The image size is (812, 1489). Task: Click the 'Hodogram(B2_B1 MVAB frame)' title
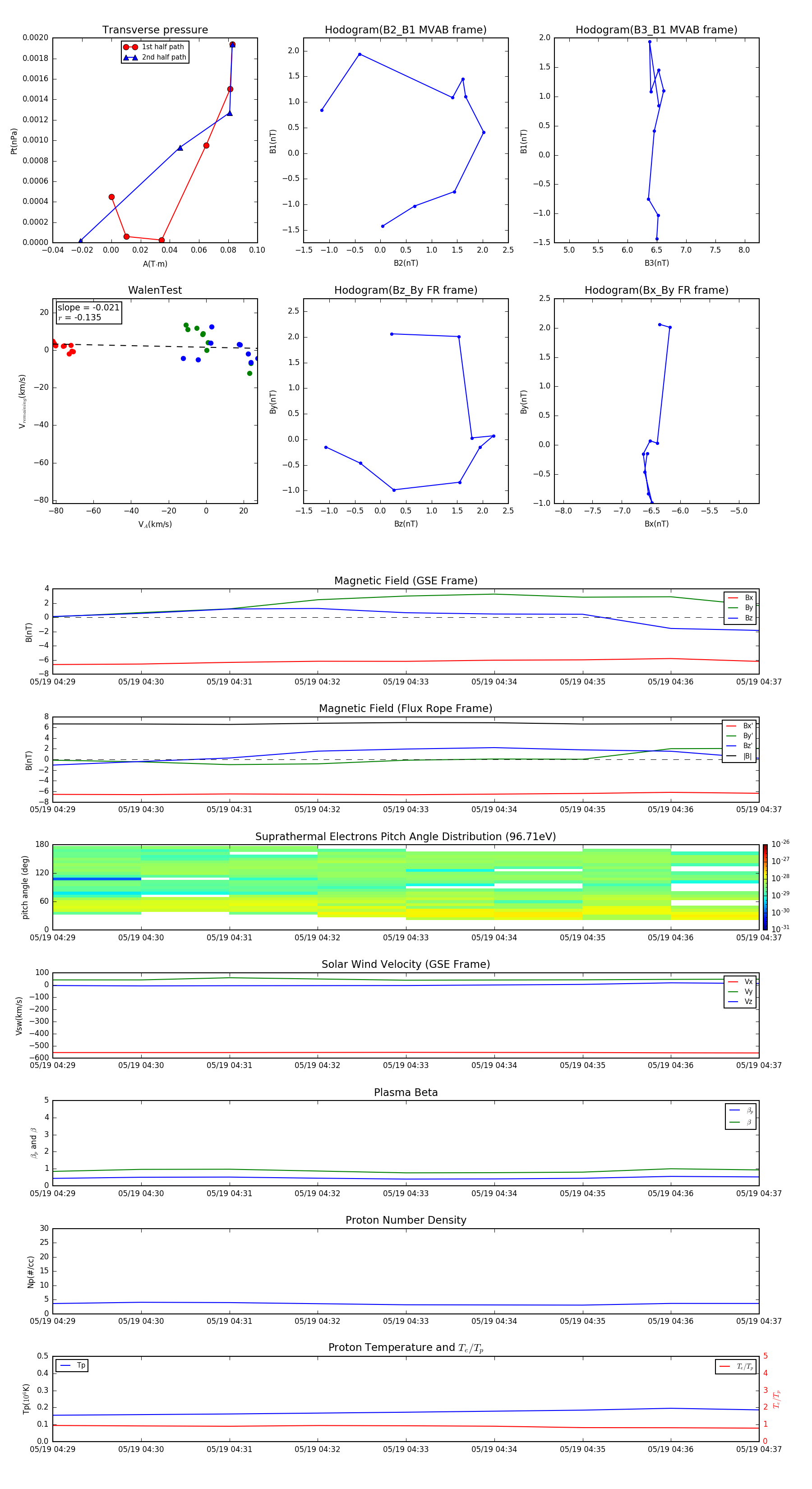click(x=406, y=30)
